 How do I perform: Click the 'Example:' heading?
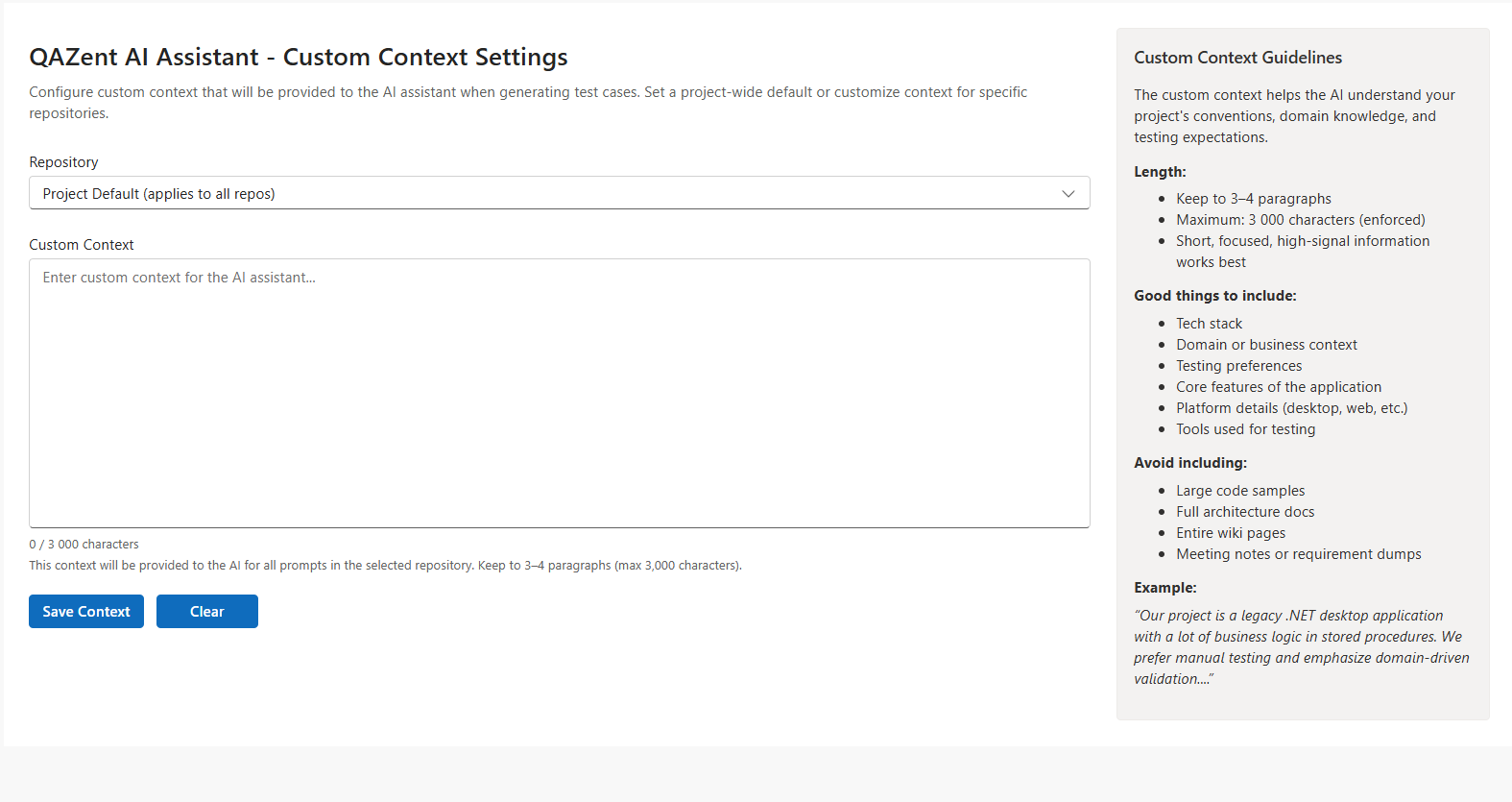[x=1165, y=588]
